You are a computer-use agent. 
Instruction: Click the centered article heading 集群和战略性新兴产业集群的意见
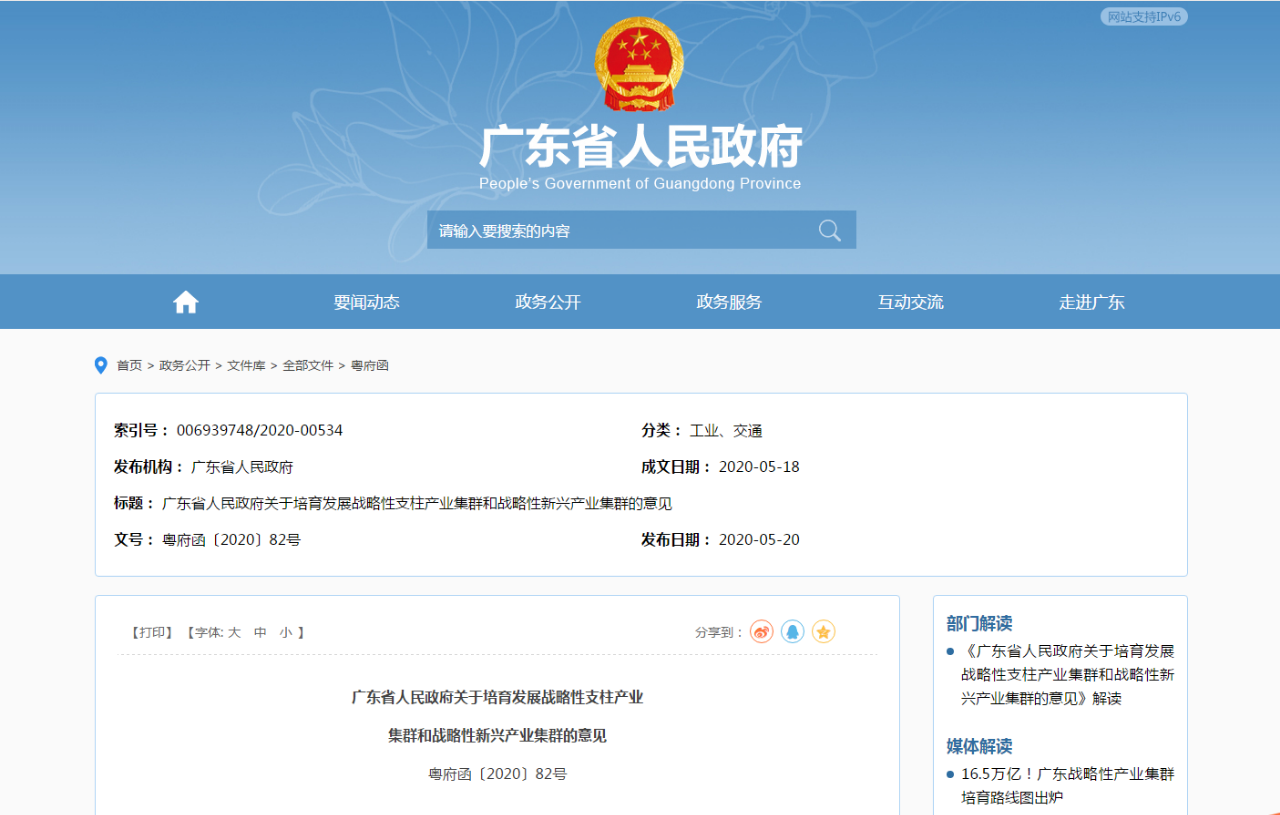497,736
